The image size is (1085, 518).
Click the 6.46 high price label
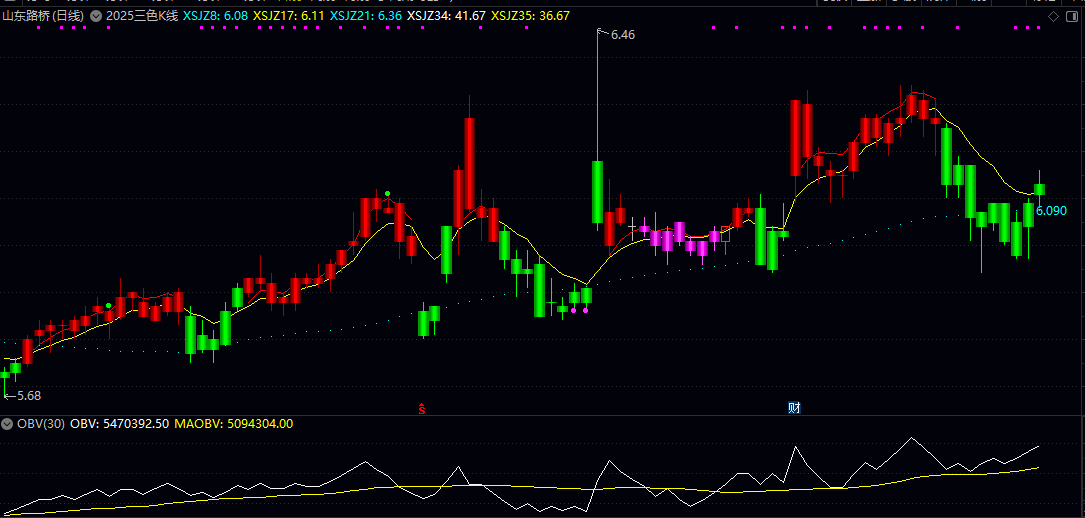click(x=622, y=35)
